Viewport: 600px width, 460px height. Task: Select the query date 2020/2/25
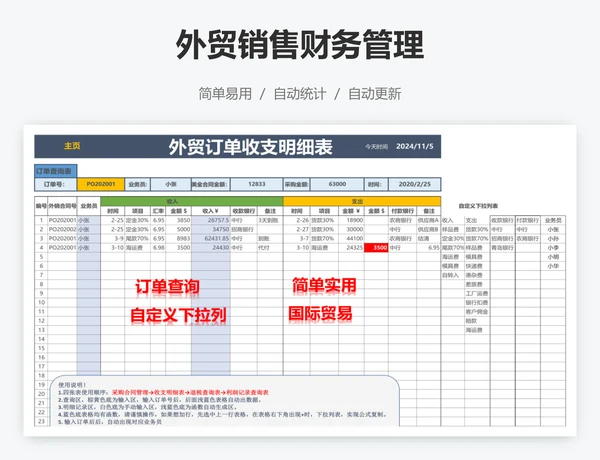pos(414,184)
